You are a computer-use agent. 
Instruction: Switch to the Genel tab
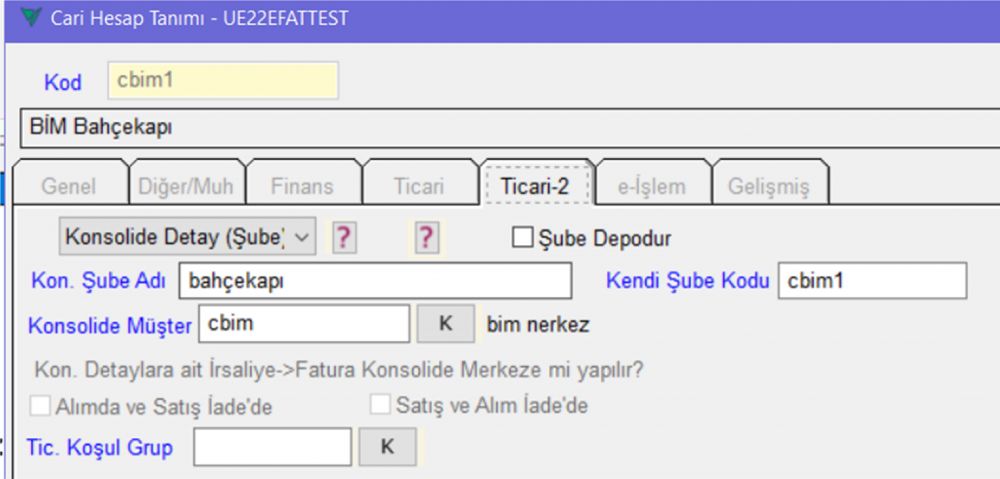point(68,186)
